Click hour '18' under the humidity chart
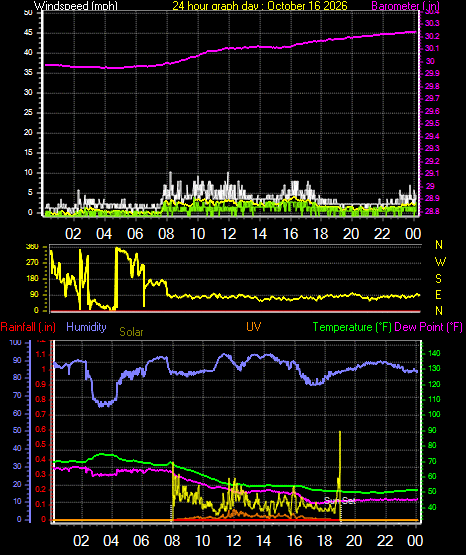 click(x=324, y=541)
